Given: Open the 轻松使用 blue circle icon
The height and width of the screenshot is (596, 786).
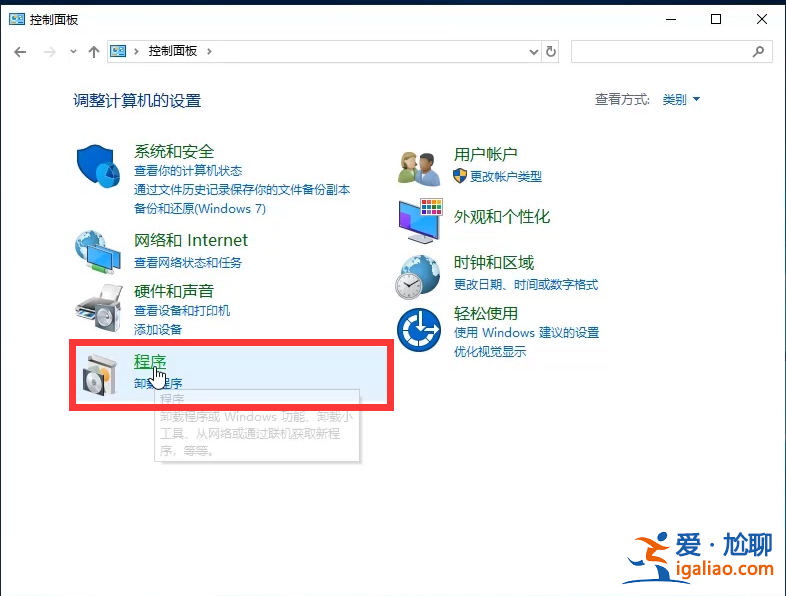Looking at the screenshot, I should 419,330.
